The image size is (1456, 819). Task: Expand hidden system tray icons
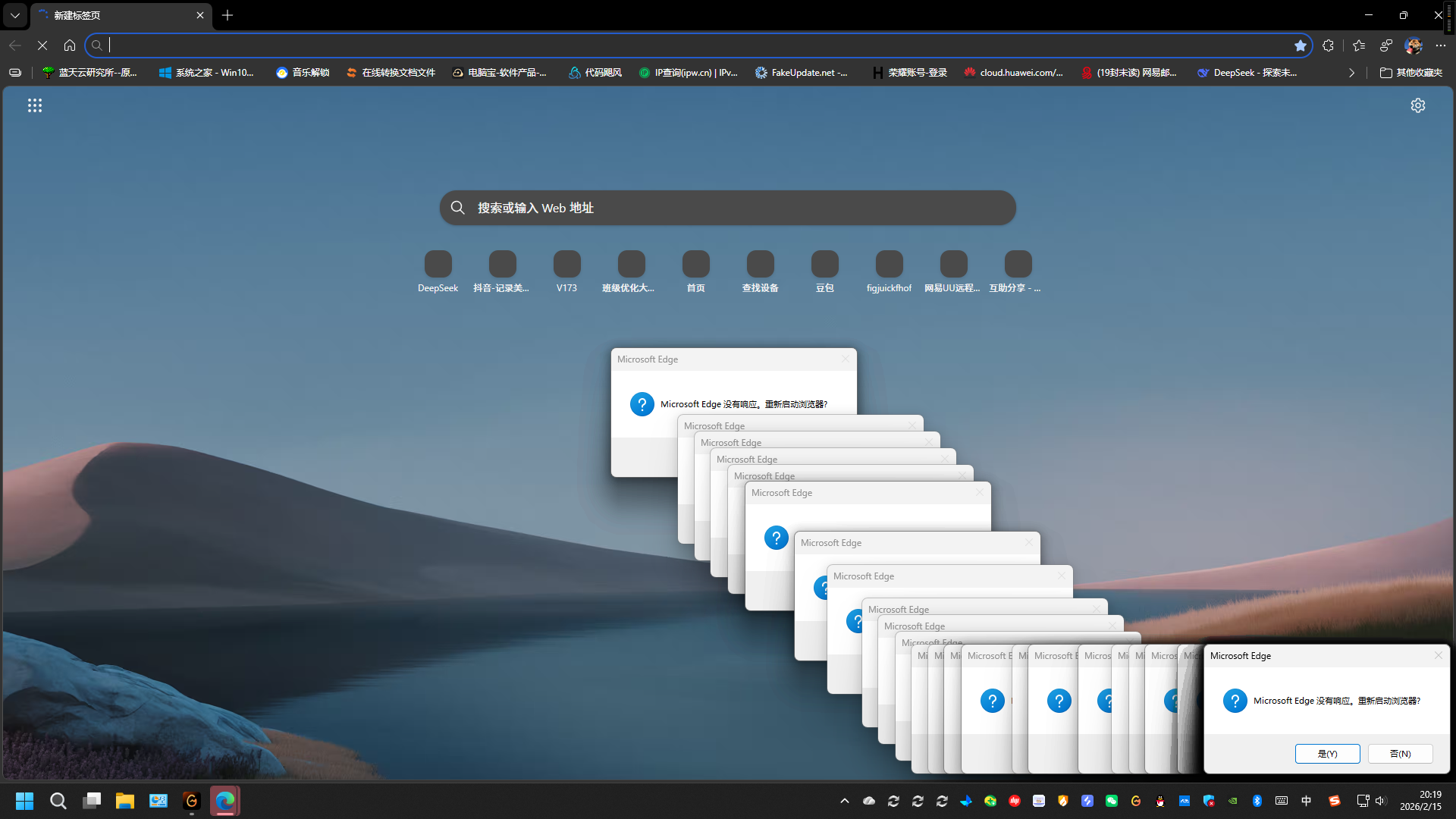tap(844, 801)
